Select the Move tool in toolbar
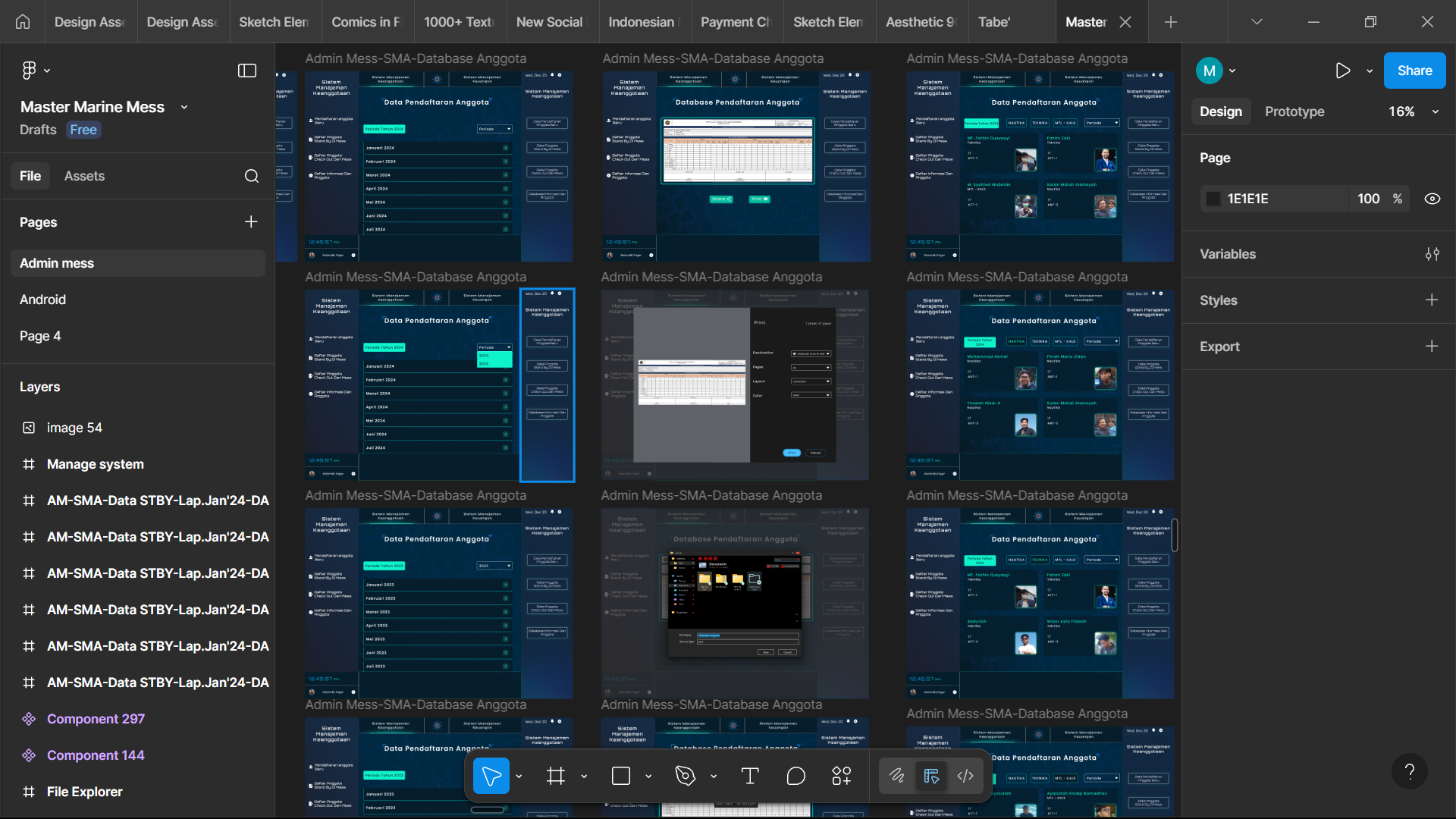The image size is (1456, 819). pos(491,776)
